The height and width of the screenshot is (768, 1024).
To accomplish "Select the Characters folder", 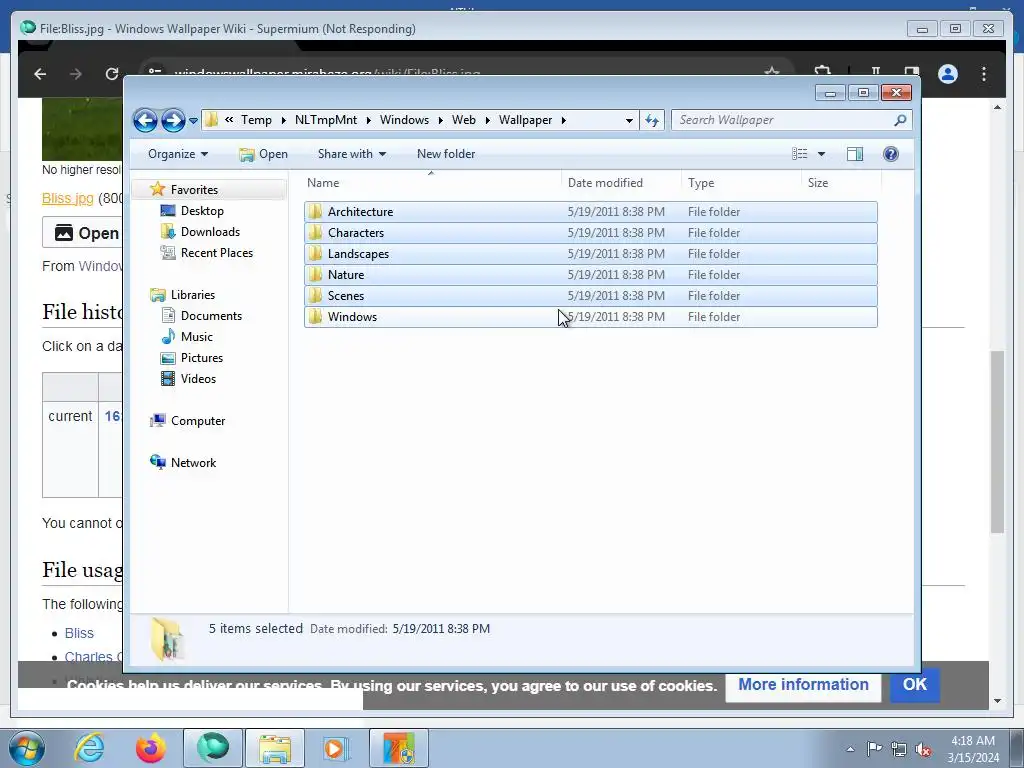I will click(x=590, y=232).
